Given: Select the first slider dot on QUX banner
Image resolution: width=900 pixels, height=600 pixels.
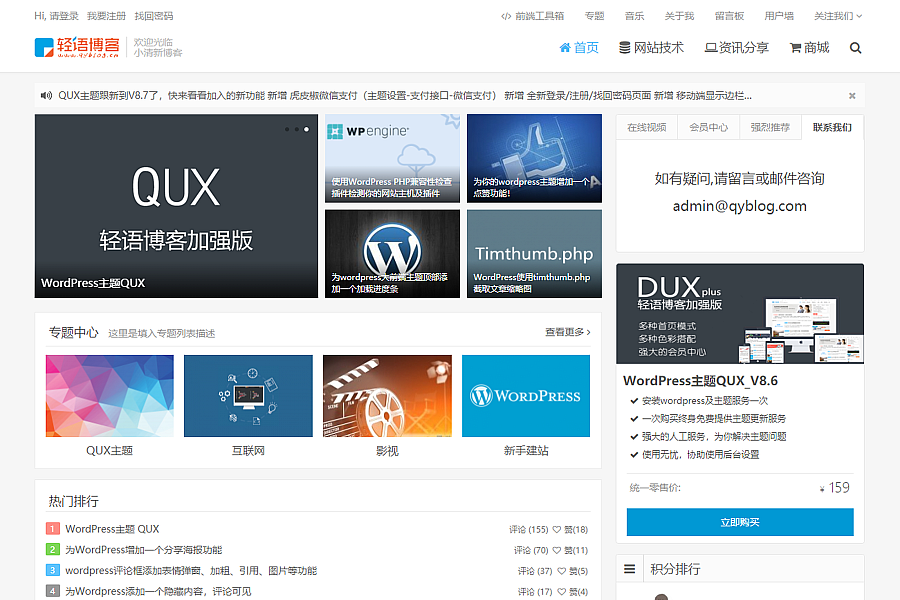Looking at the screenshot, I should point(287,129).
